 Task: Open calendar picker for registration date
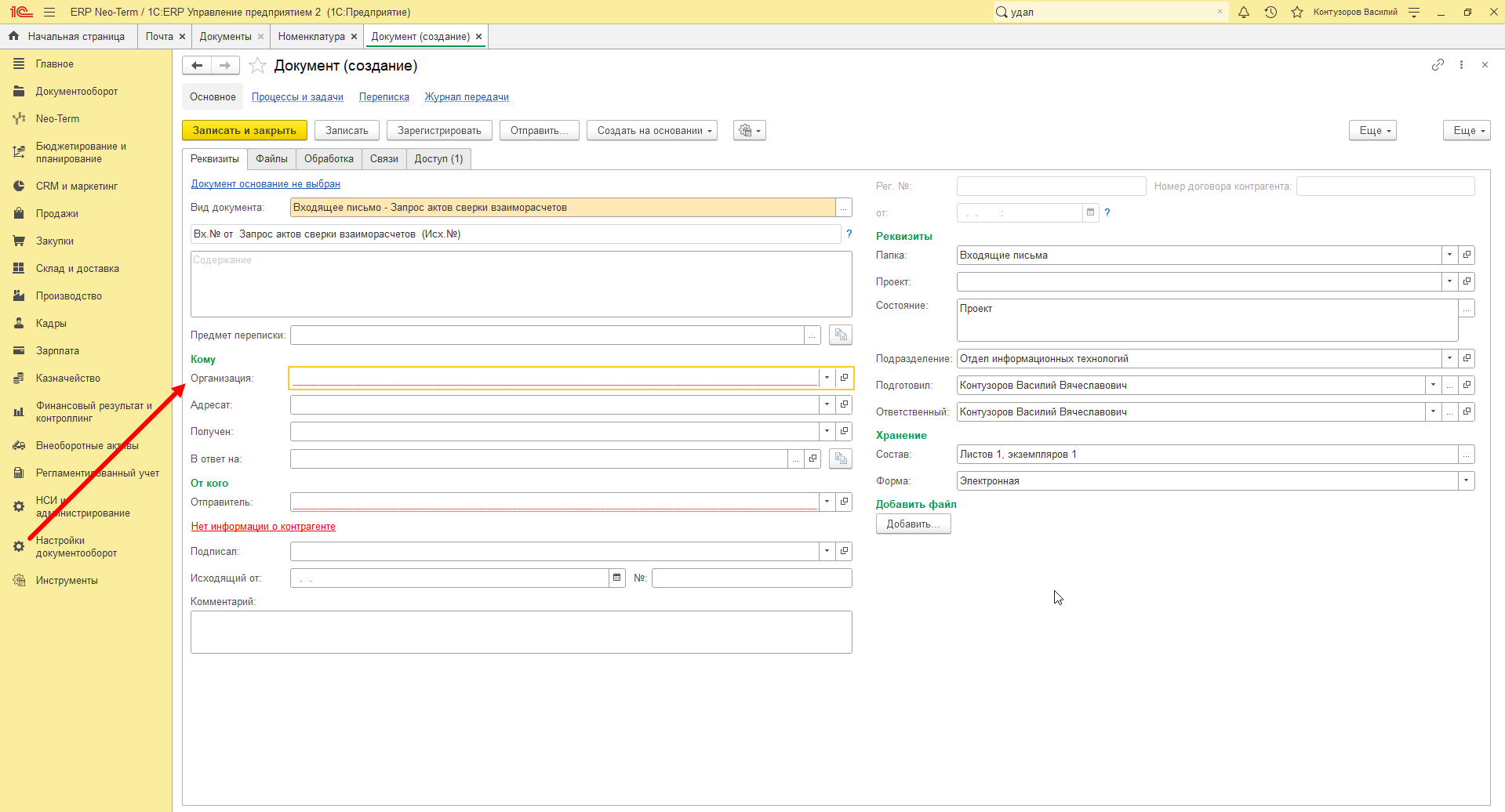pos(1090,212)
